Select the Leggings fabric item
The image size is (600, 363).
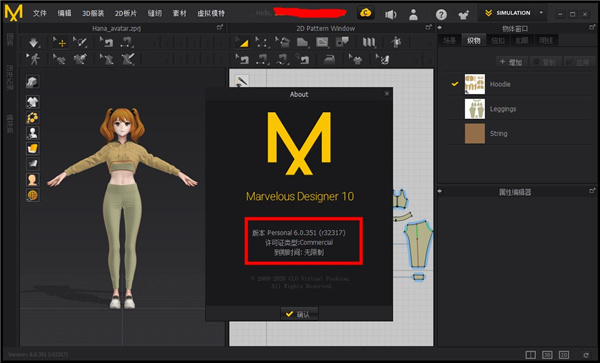click(517, 109)
